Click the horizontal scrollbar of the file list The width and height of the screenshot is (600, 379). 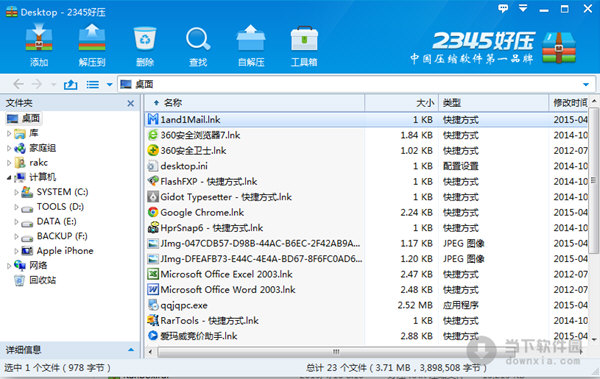coord(336,351)
